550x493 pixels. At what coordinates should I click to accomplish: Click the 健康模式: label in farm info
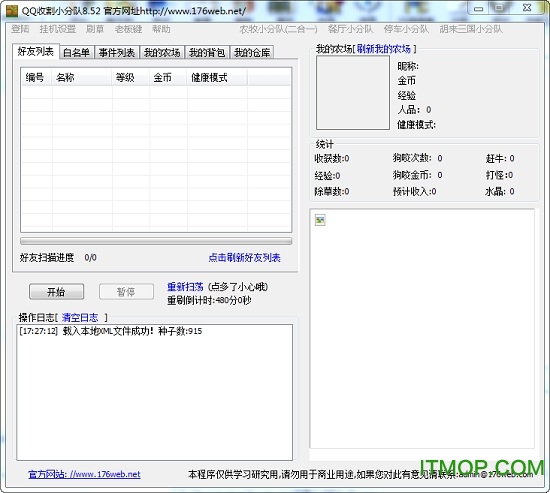(416, 124)
